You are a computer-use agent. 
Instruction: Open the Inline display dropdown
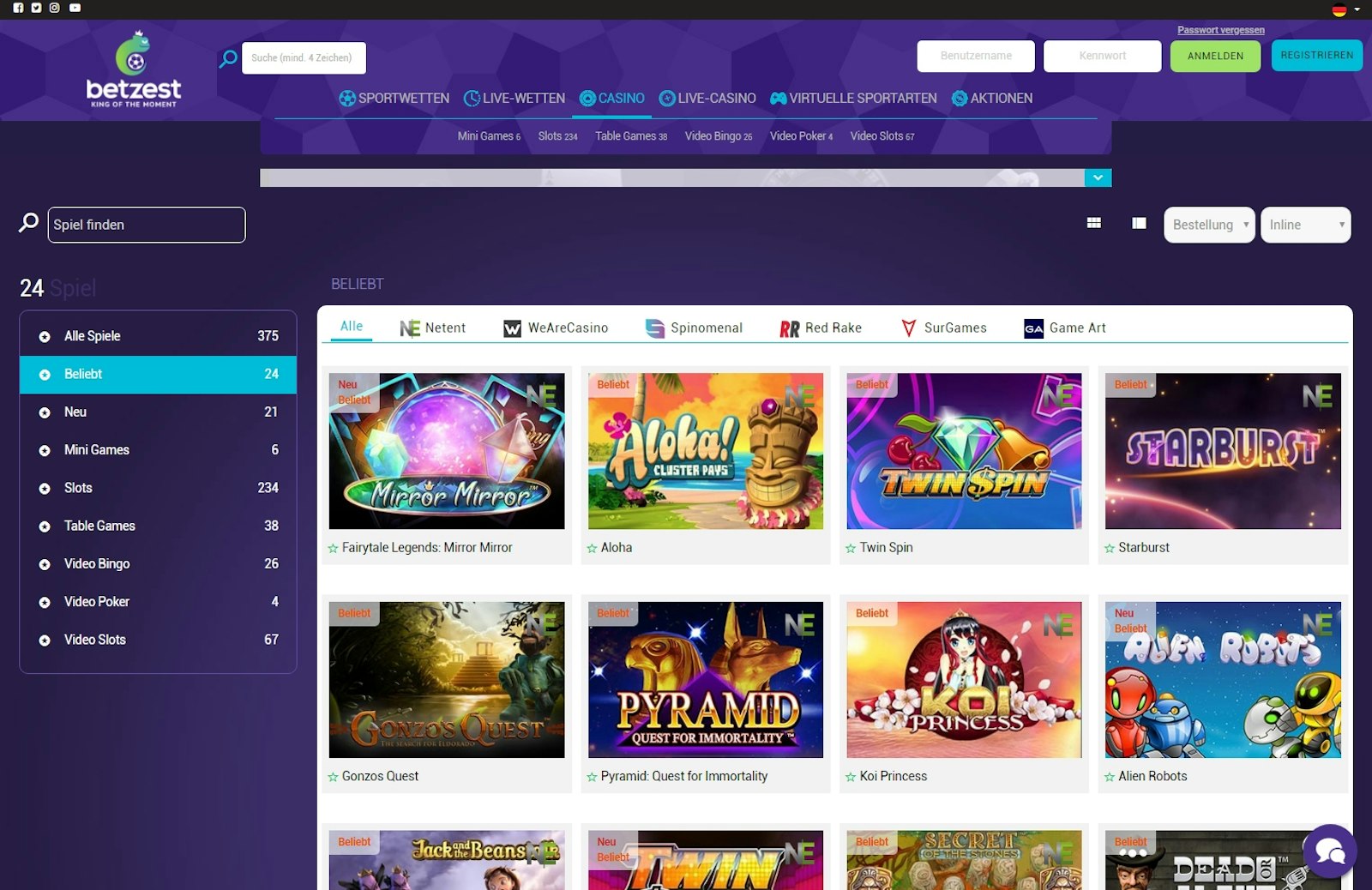click(x=1305, y=225)
